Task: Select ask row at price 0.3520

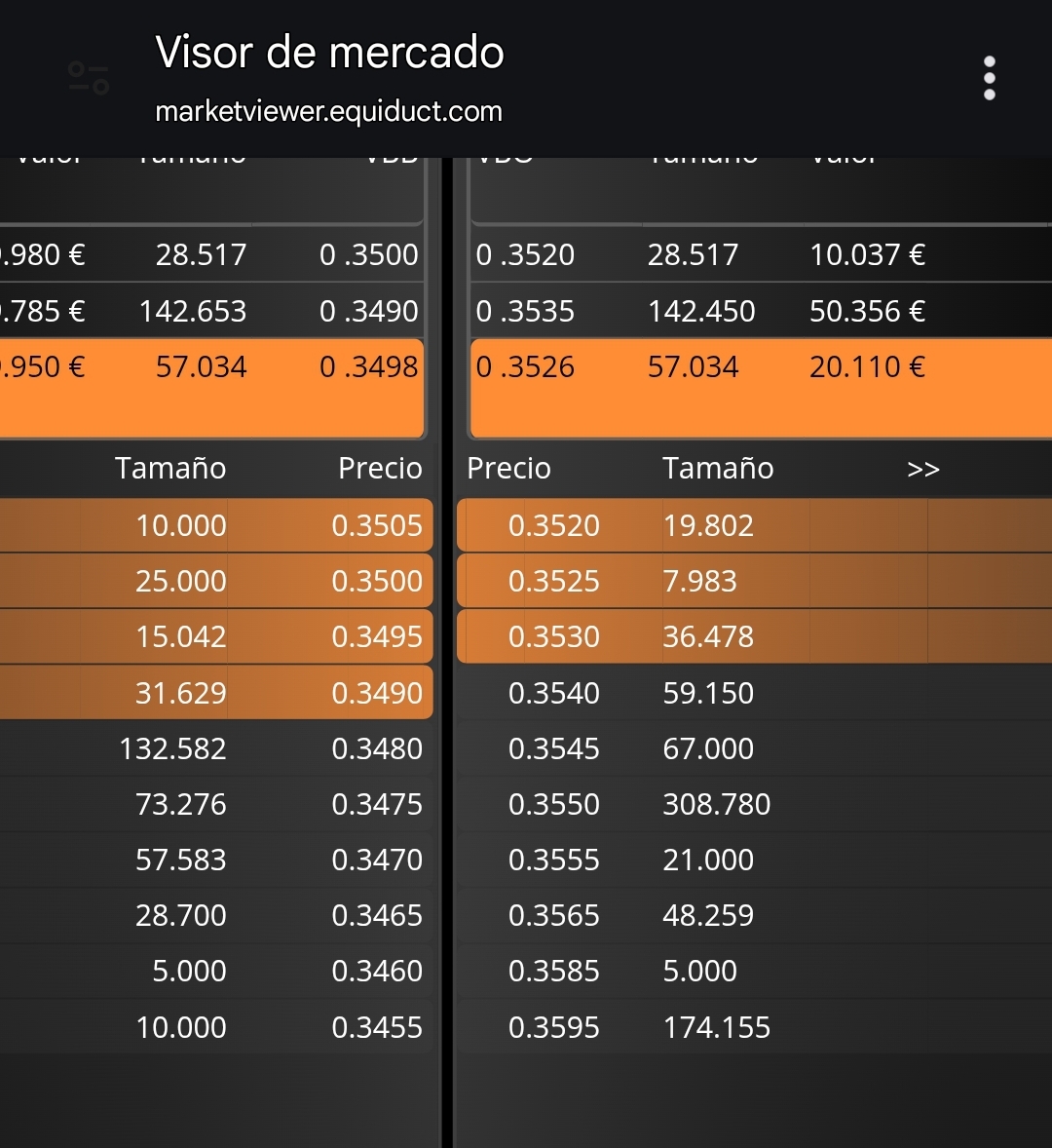Action: (754, 525)
